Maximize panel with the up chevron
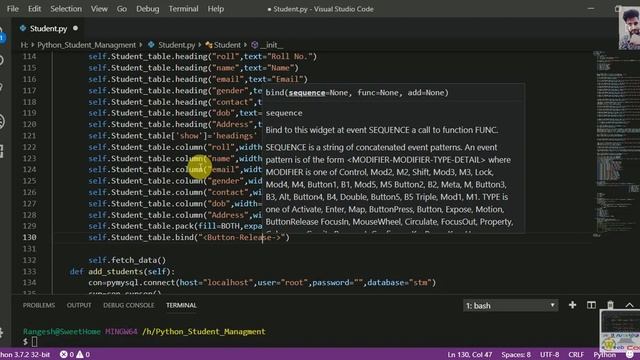The height and width of the screenshot is (360, 640). (x=629, y=305)
